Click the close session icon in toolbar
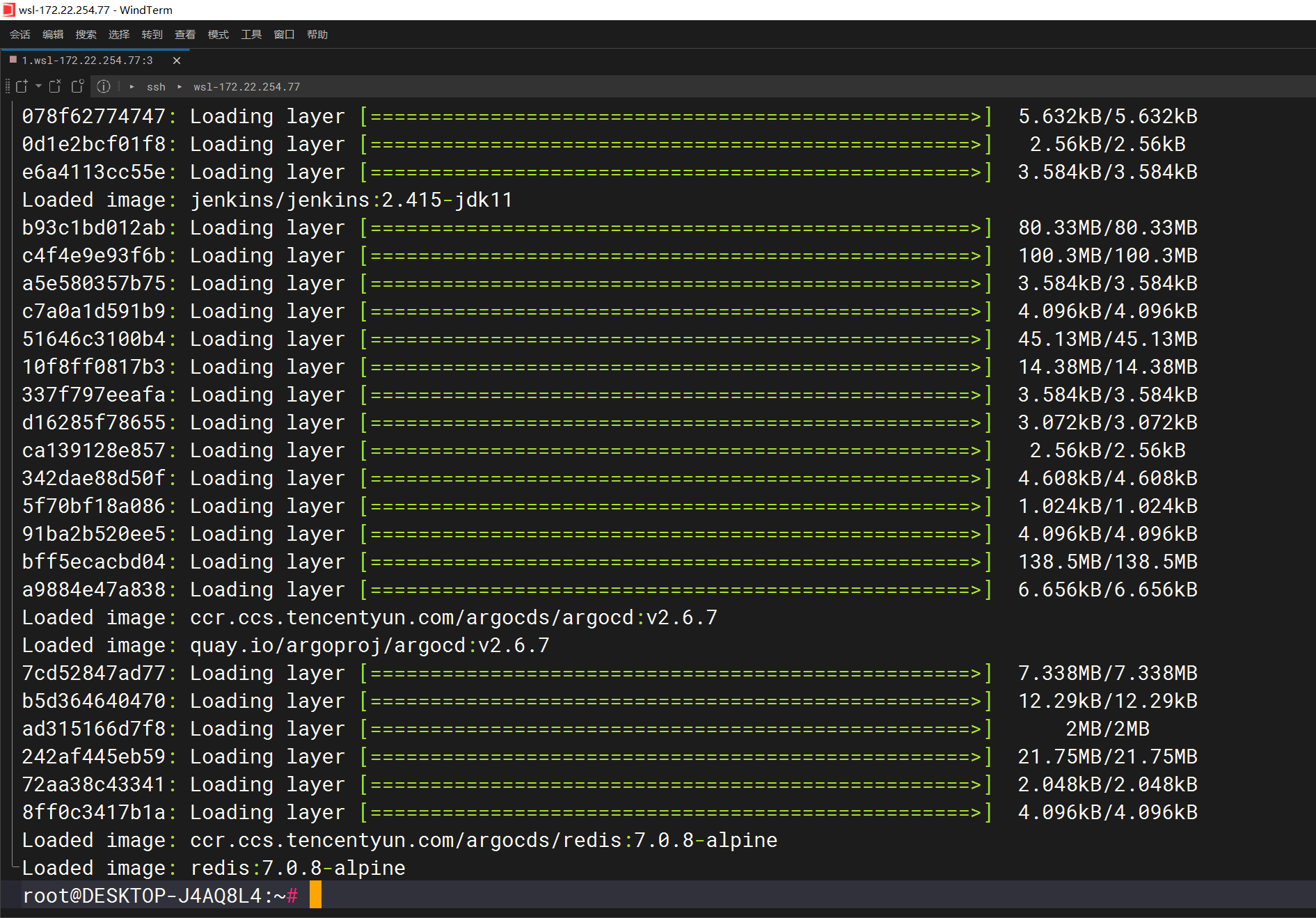This screenshot has height=918, width=1316. [55, 86]
